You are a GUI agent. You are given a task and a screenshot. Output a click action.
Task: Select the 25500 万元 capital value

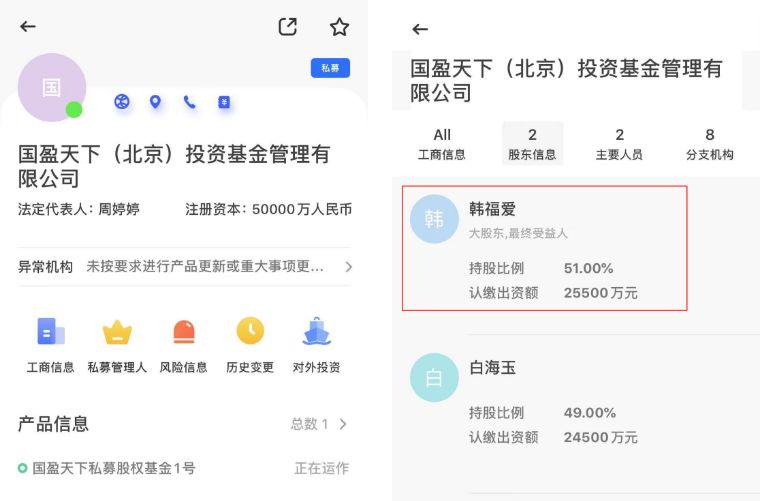click(601, 293)
